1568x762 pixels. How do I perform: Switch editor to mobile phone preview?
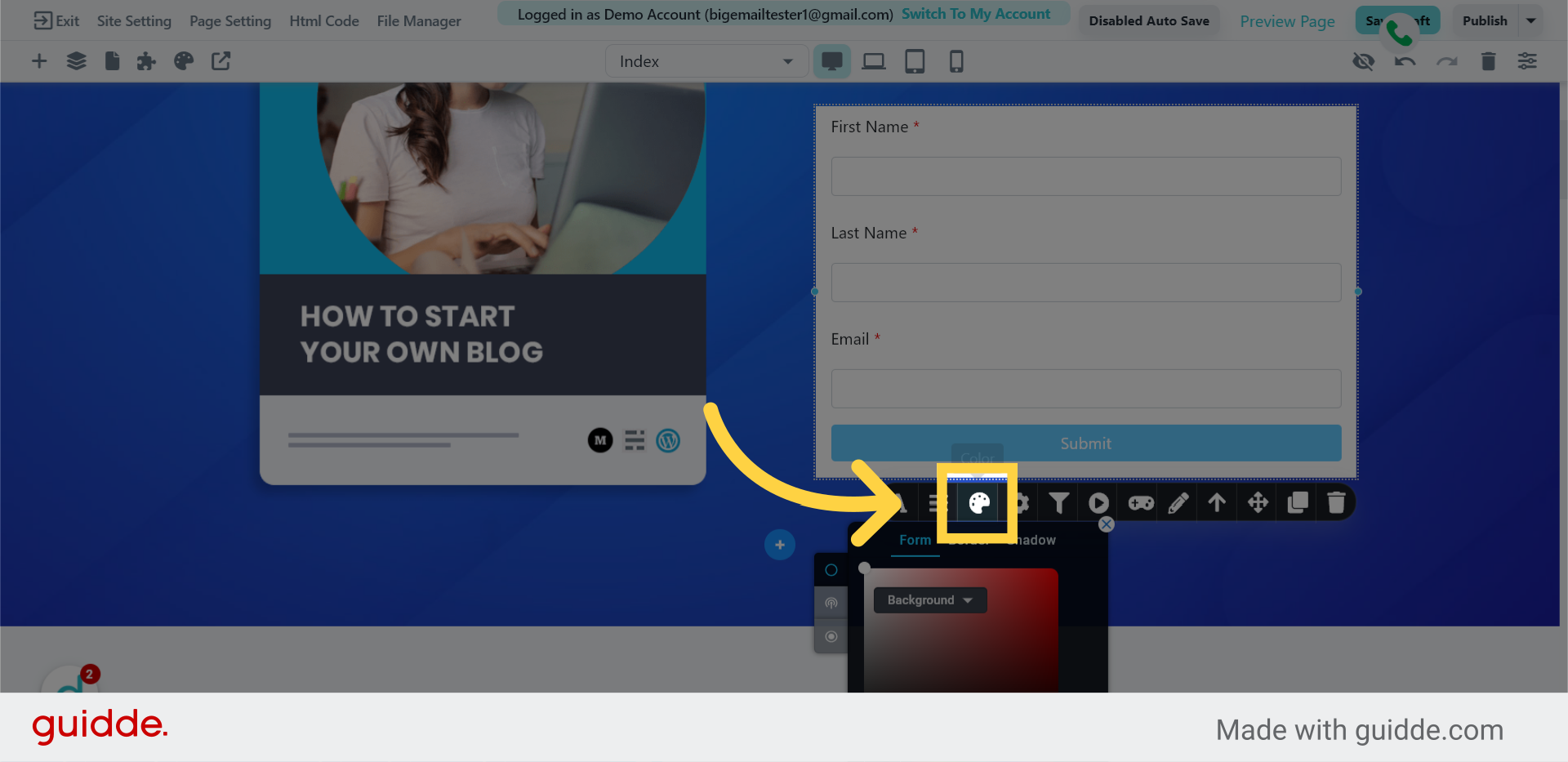tap(955, 60)
